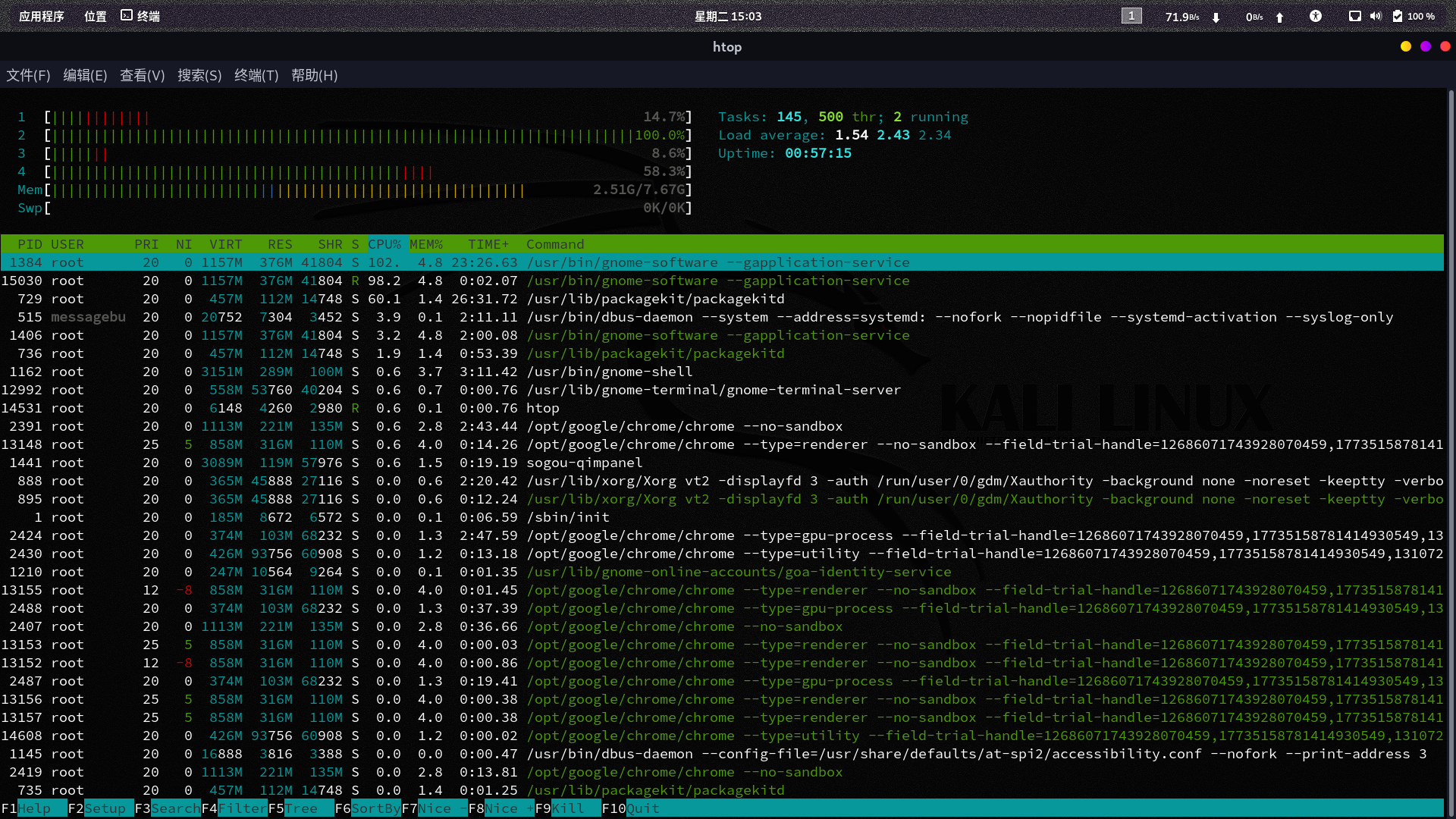The height and width of the screenshot is (819, 1456).
Task: Click F2 Setup in htop footer
Action: click(x=101, y=808)
